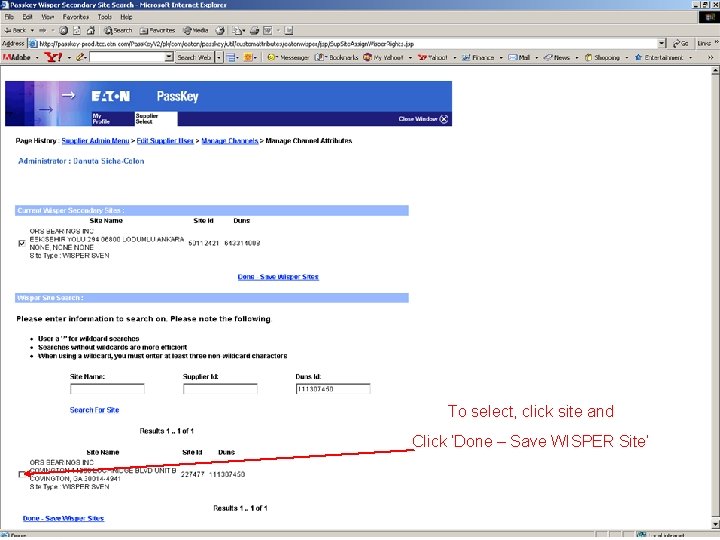Viewport: 720px width, 540px height.
Task: Open Yahoo Finance from the toolbar
Action: (478, 57)
